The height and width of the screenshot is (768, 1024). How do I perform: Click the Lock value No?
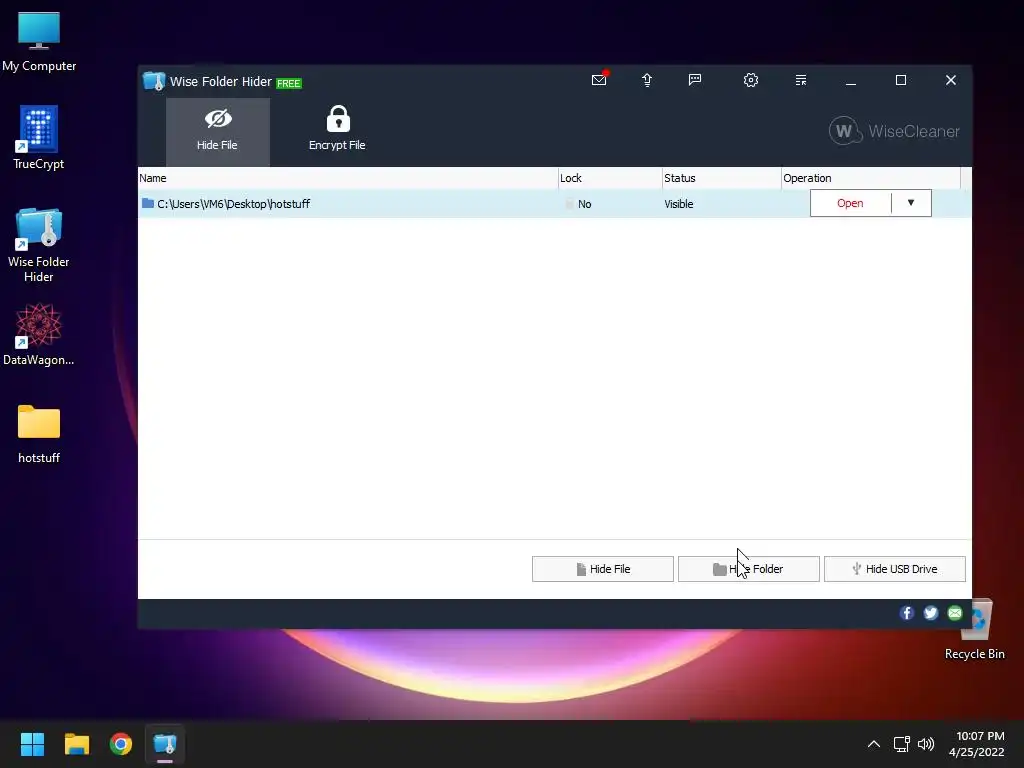584,204
